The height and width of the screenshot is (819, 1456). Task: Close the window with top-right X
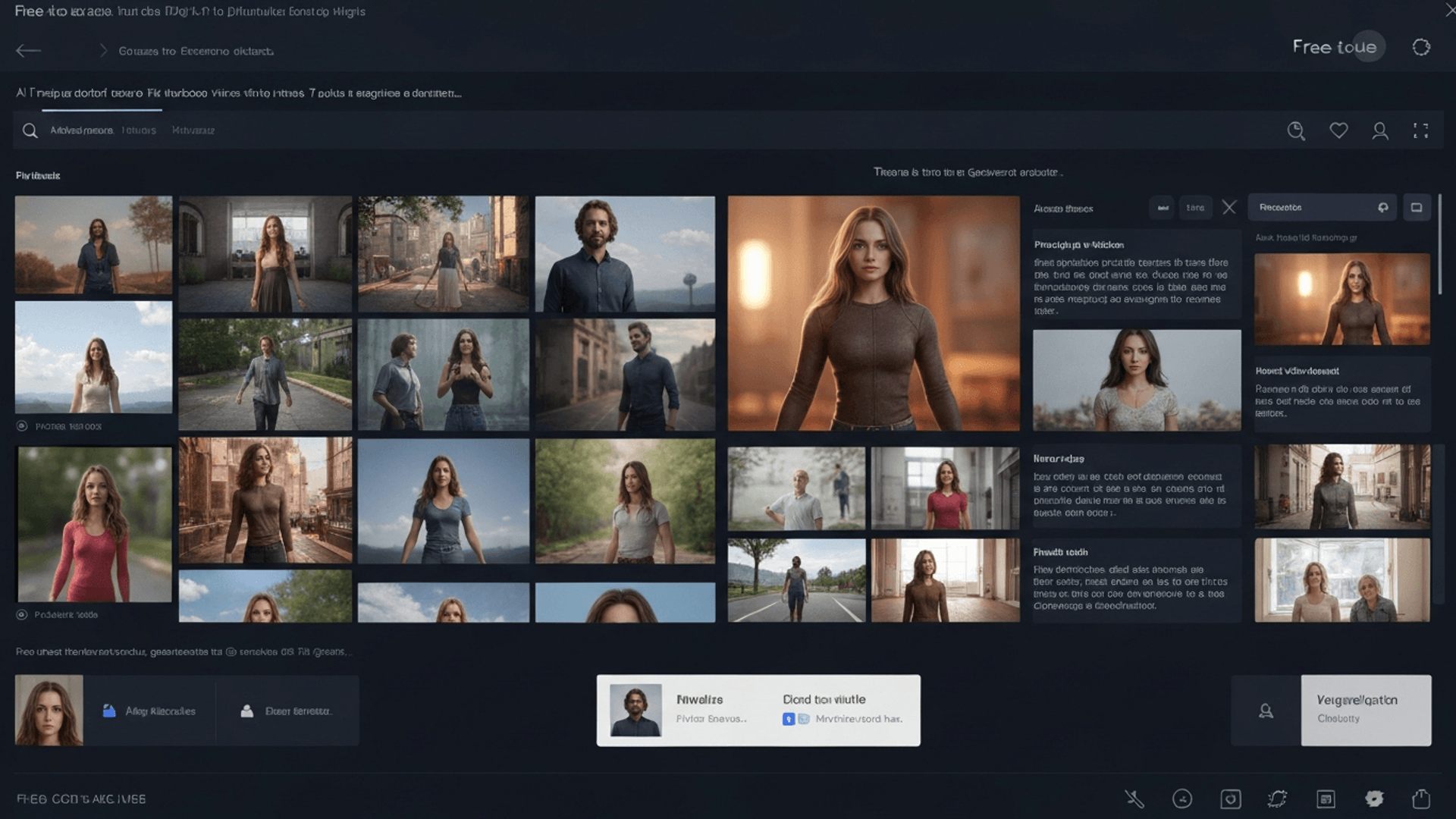pyautogui.click(x=1450, y=10)
